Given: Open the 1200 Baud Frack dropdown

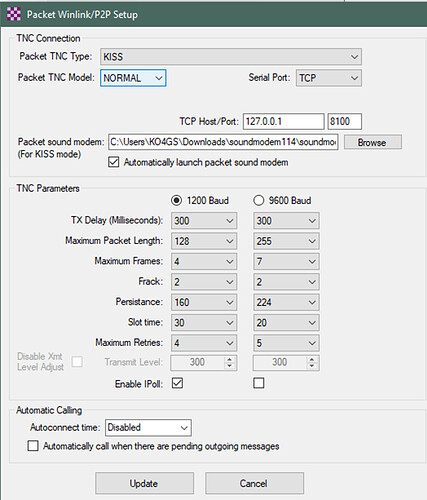Looking at the screenshot, I should pyautogui.click(x=204, y=282).
